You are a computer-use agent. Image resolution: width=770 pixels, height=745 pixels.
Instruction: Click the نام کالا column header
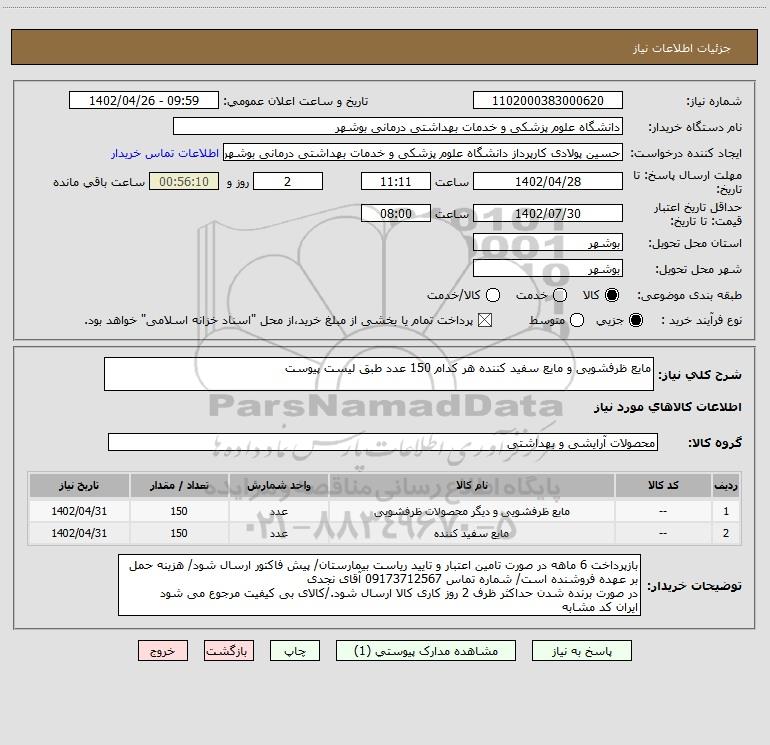pos(471,485)
